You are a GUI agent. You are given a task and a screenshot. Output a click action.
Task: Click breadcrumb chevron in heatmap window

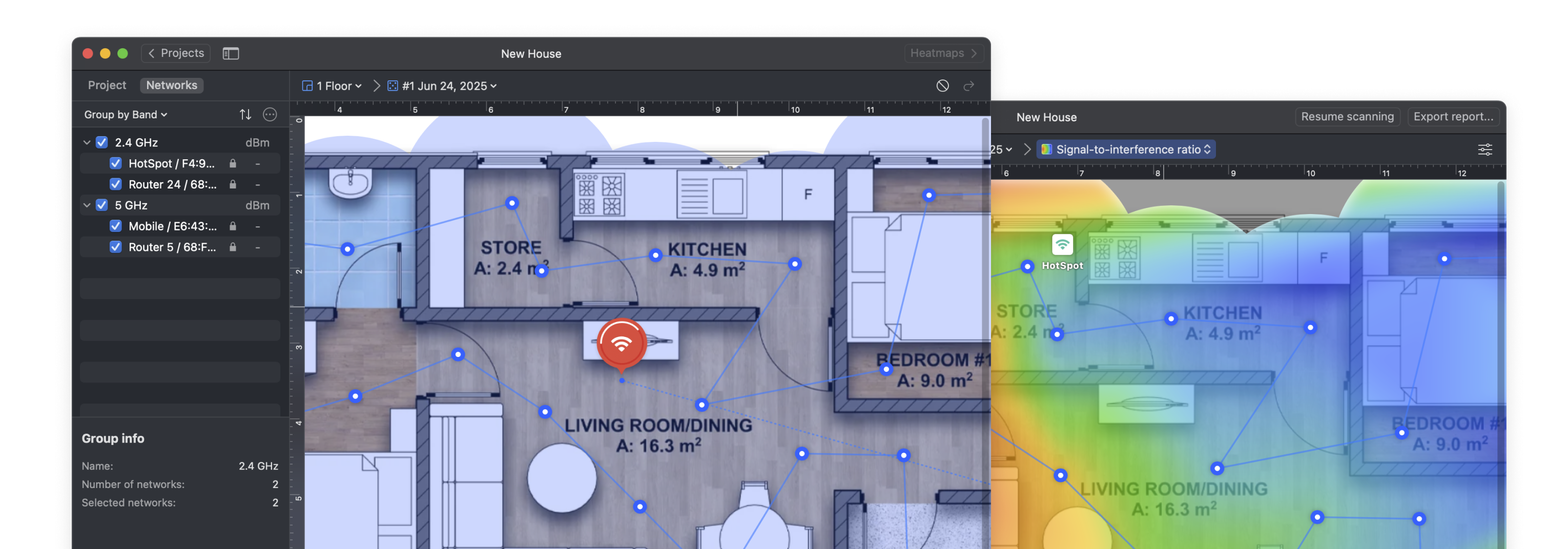pos(1027,149)
